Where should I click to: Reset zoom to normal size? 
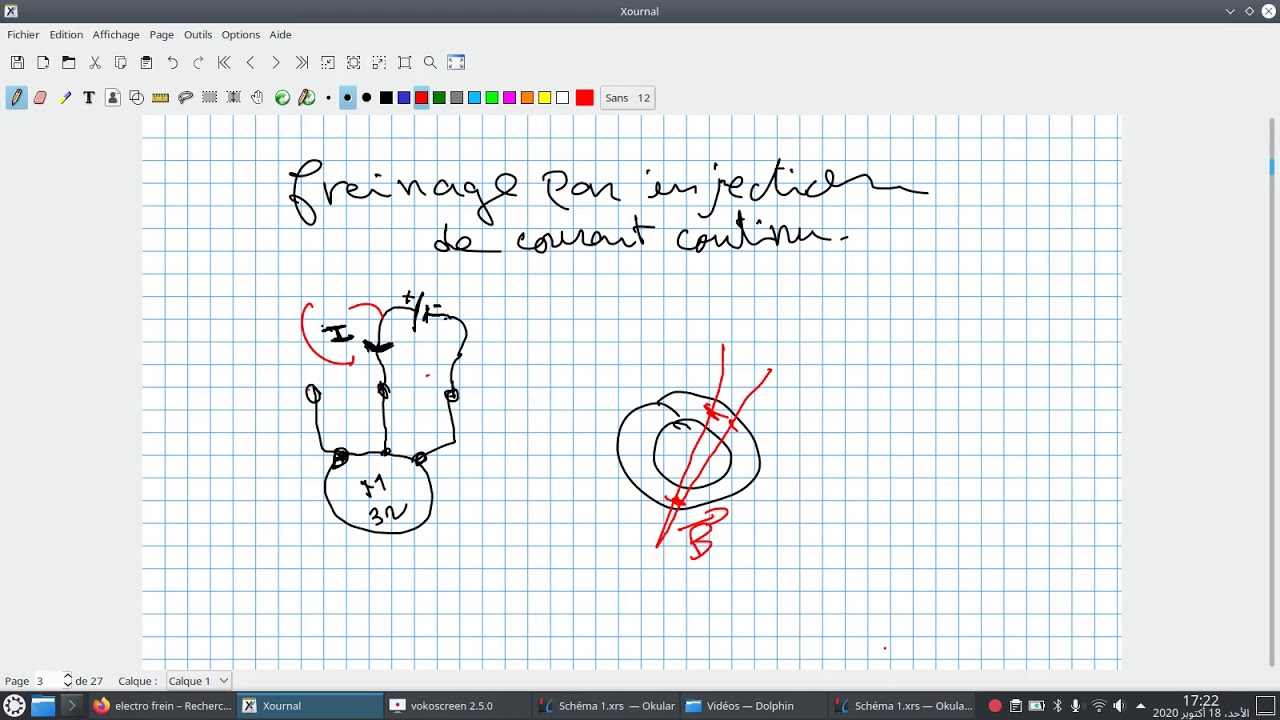pyautogui.click(x=405, y=62)
